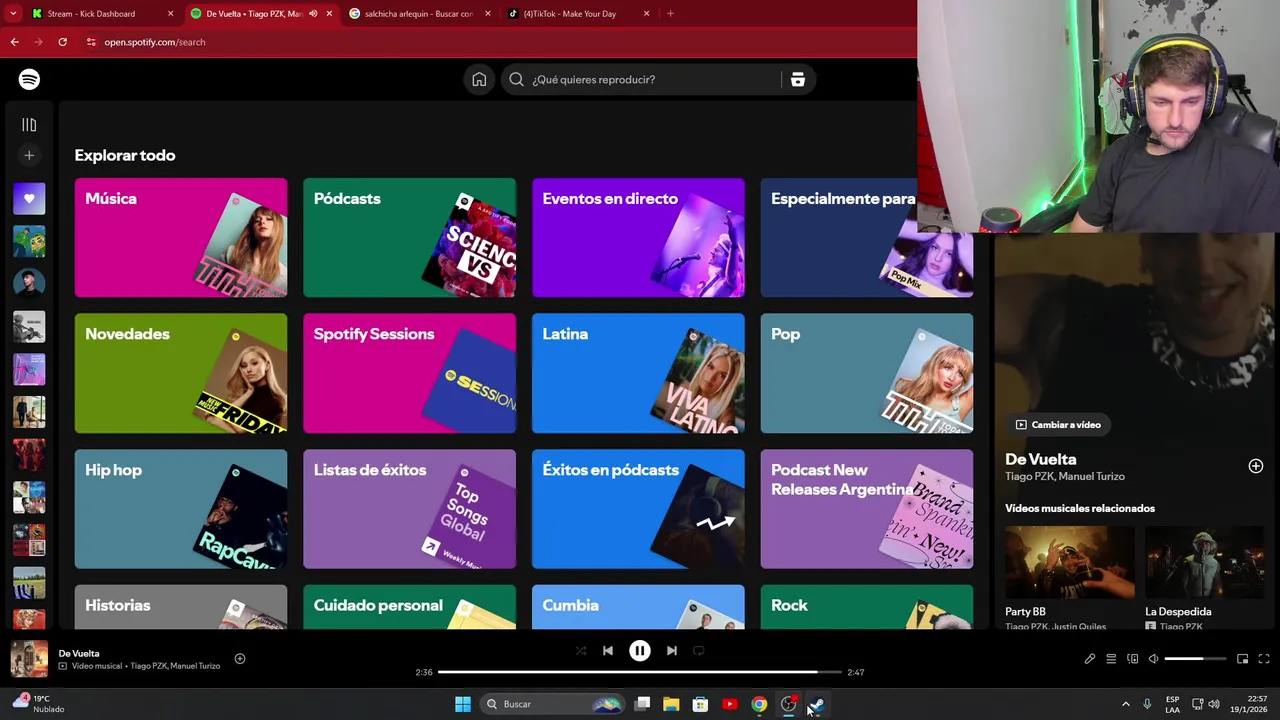Toggle shuffle playback

[x=581, y=651]
